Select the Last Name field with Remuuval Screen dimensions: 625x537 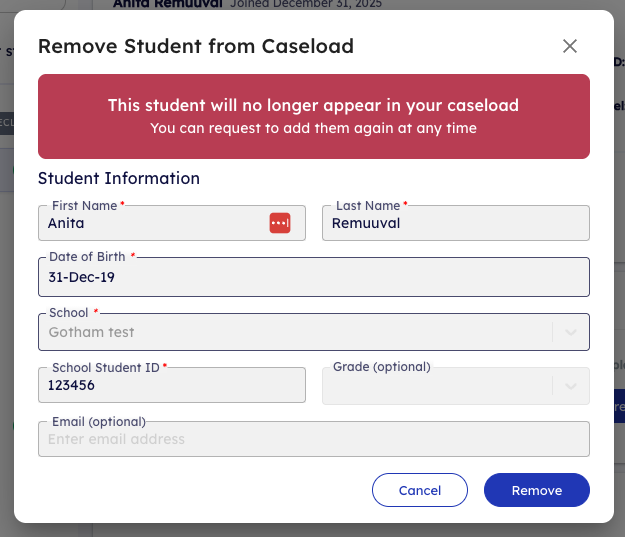pos(455,224)
